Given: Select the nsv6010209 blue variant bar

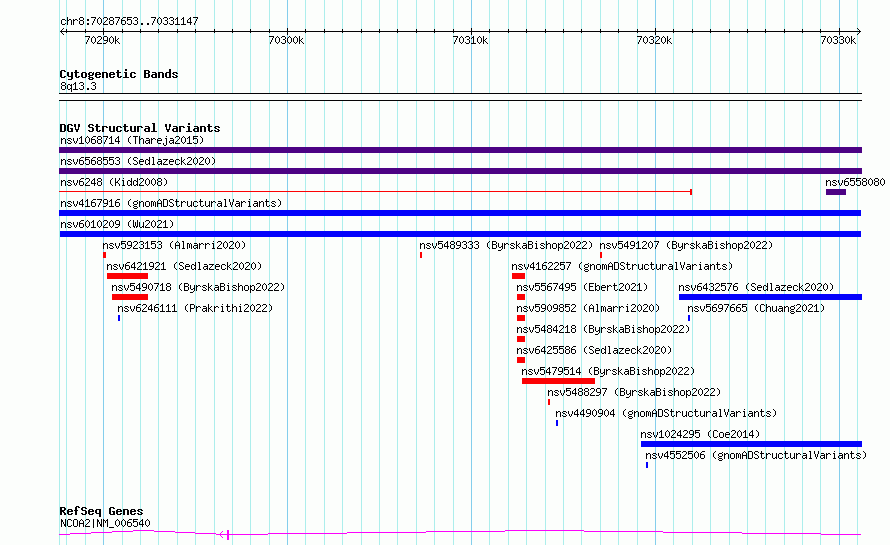Looking at the screenshot, I should pyautogui.click(x=460, y=234).
